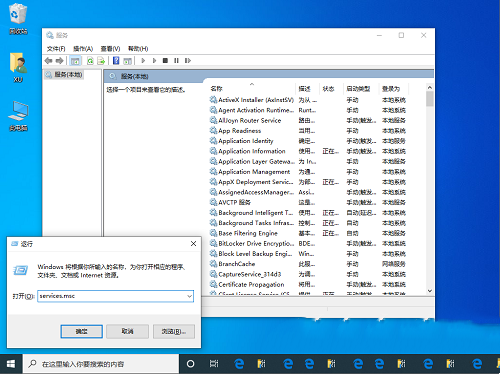Open the 操作(A) menu
The image size is (500, 374).
[x=83, y=49]
